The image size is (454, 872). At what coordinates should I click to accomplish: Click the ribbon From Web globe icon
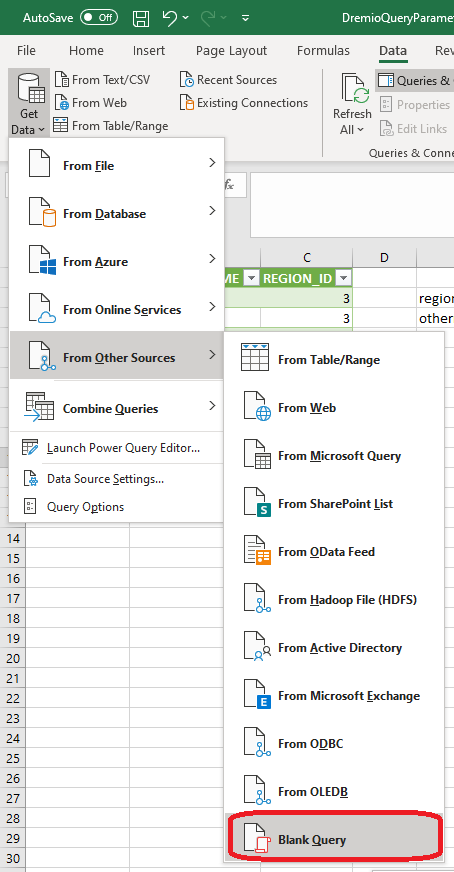coord(62,103)
